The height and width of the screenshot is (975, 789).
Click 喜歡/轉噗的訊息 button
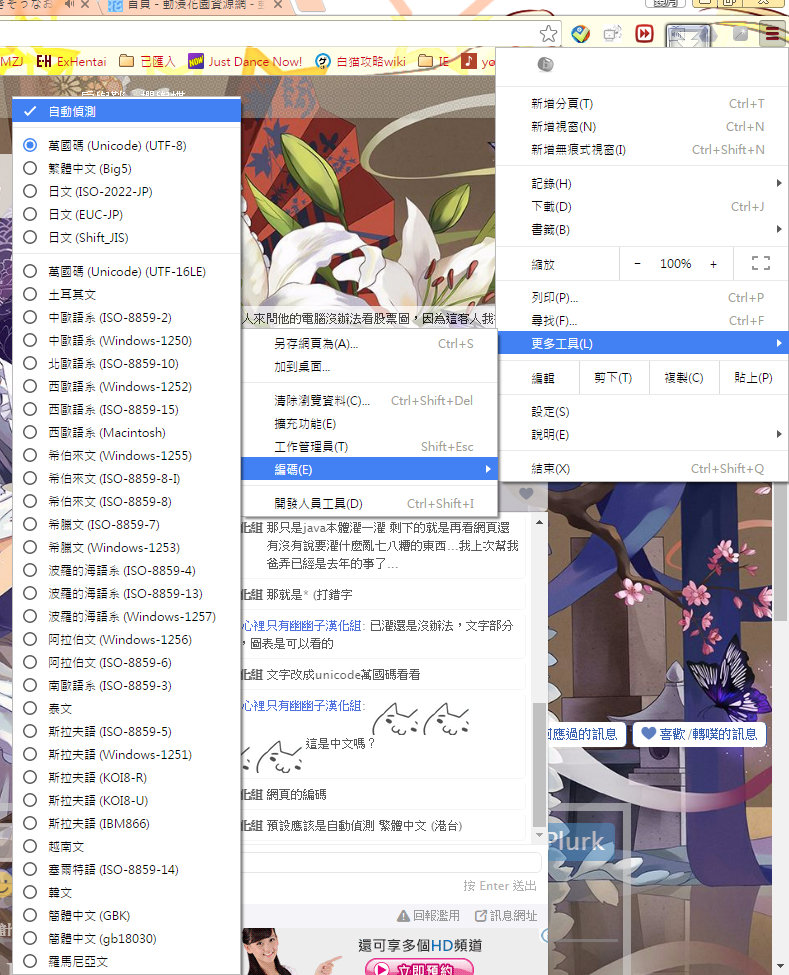click(x=699, y=734)
